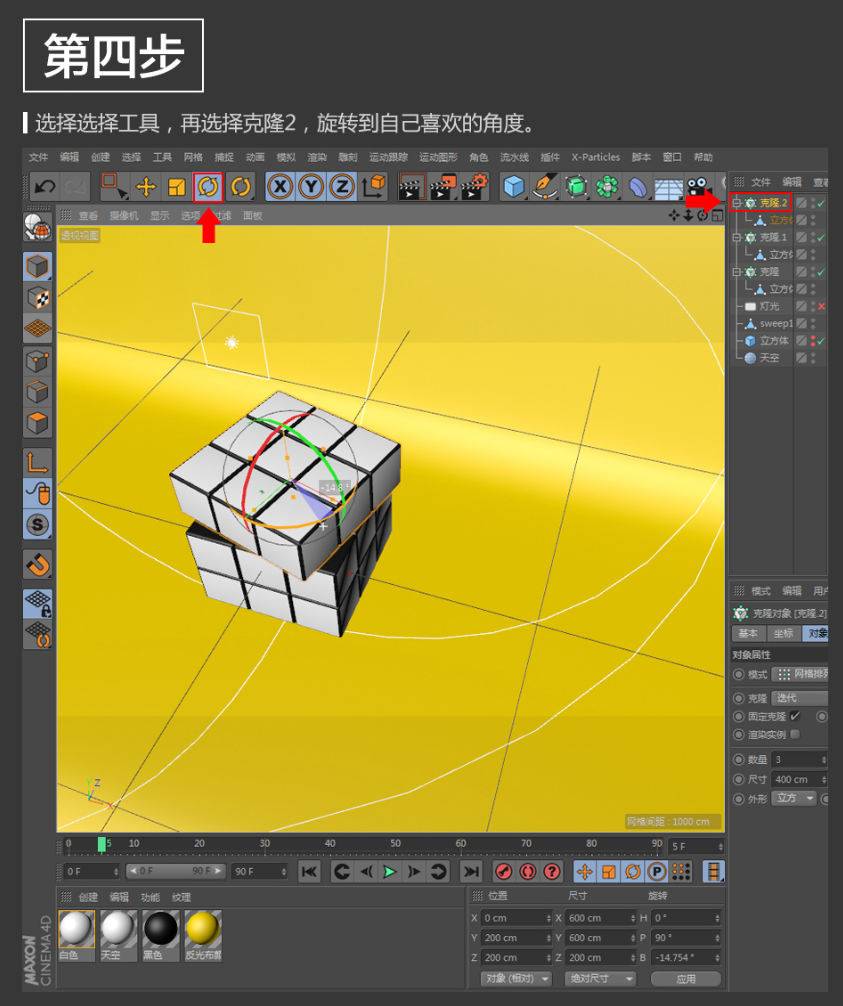
Task: Open the 对象 (相对) dropdown
Action: click(x=515, y=978)
